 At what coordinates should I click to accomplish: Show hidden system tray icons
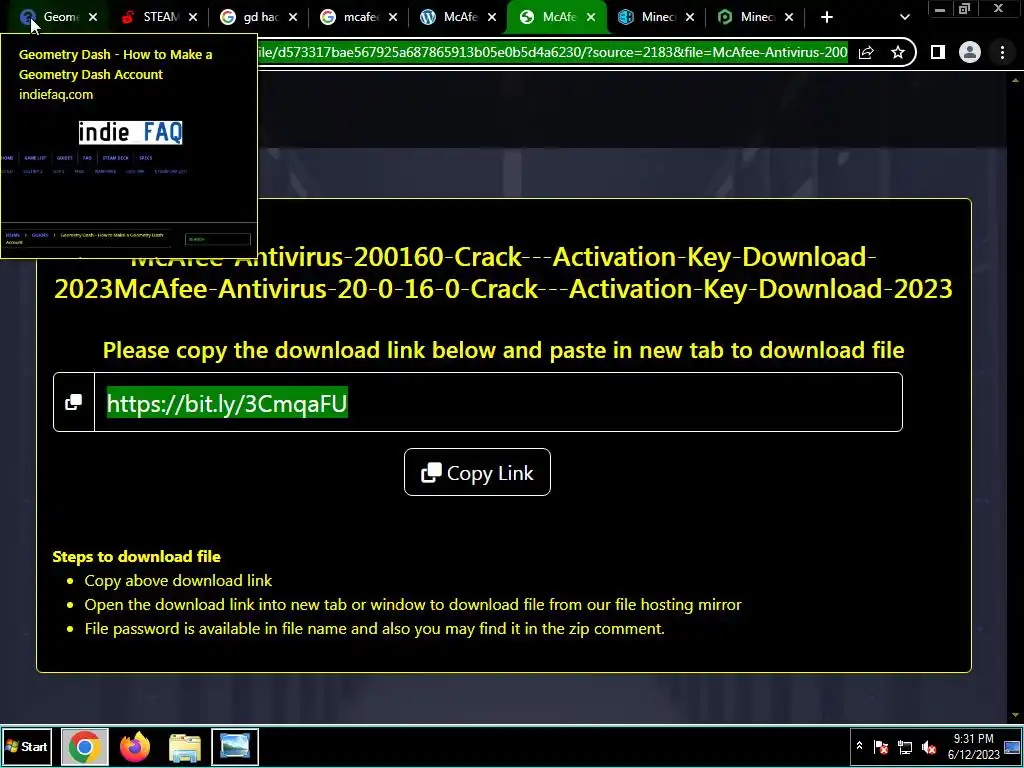coord(859,746)
